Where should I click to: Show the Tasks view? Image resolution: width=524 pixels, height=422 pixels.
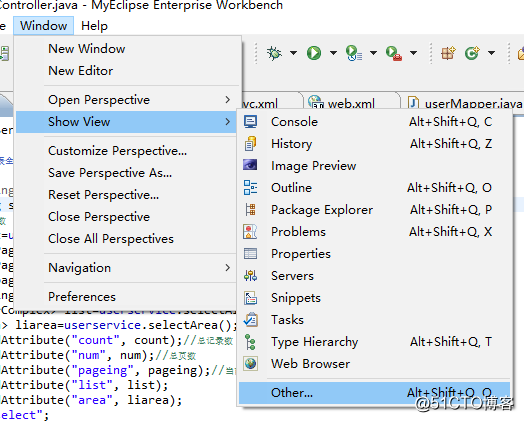point(374,320)
